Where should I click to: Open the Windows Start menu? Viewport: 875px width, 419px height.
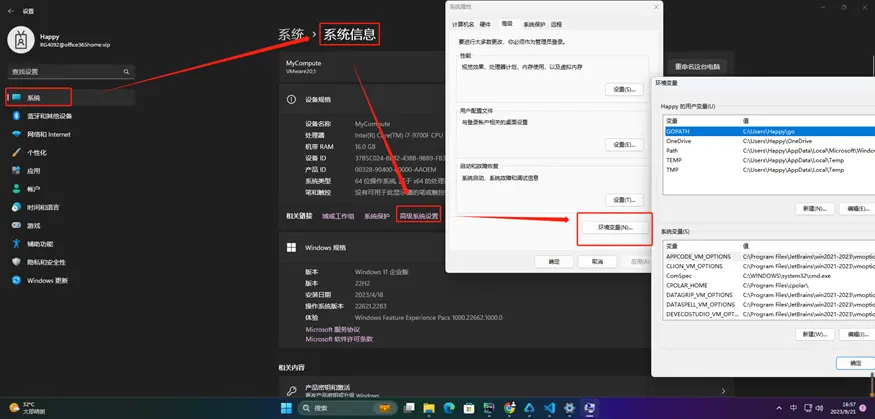[286, 408]
